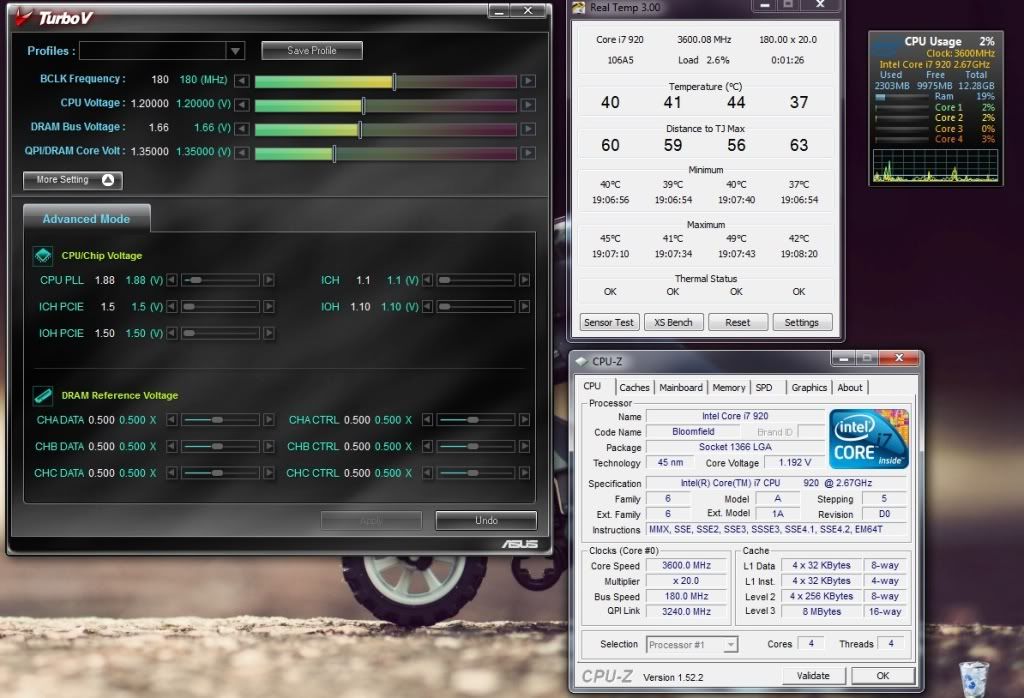This screenshot has width=1024, height=698.
Task: Decrease CHB DATA reference with left arrow
Action: pyautogui.click(x=172, y=447)
